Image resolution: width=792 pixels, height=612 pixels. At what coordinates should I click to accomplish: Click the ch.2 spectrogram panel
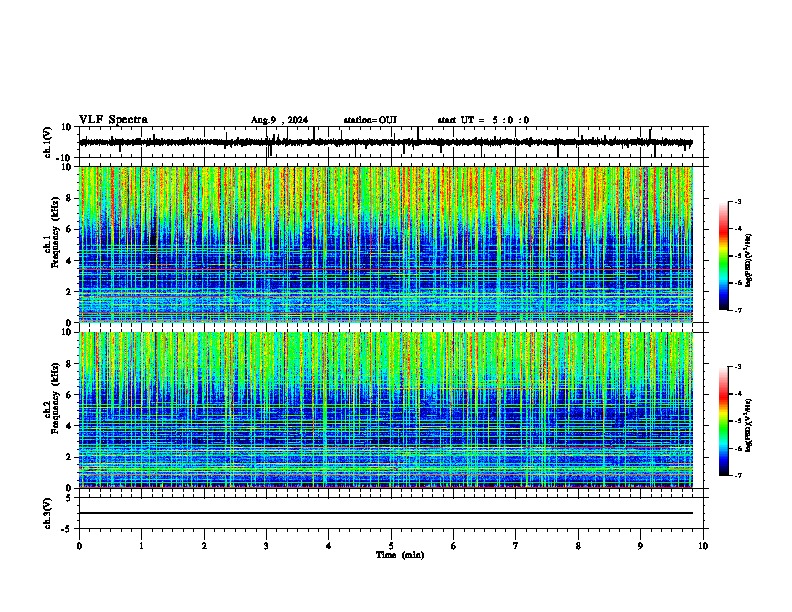(x=386, y=410)
